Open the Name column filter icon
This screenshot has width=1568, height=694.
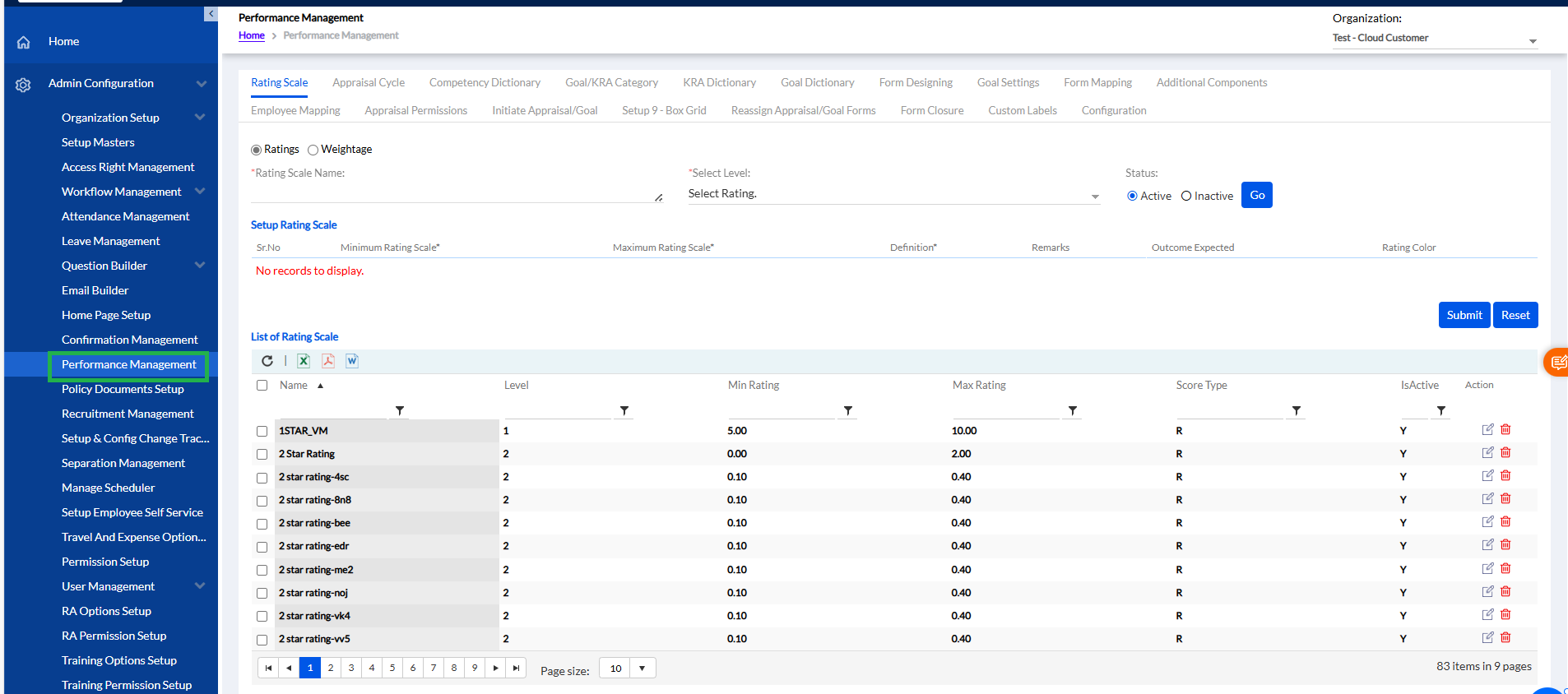click(x=400, y=410)
